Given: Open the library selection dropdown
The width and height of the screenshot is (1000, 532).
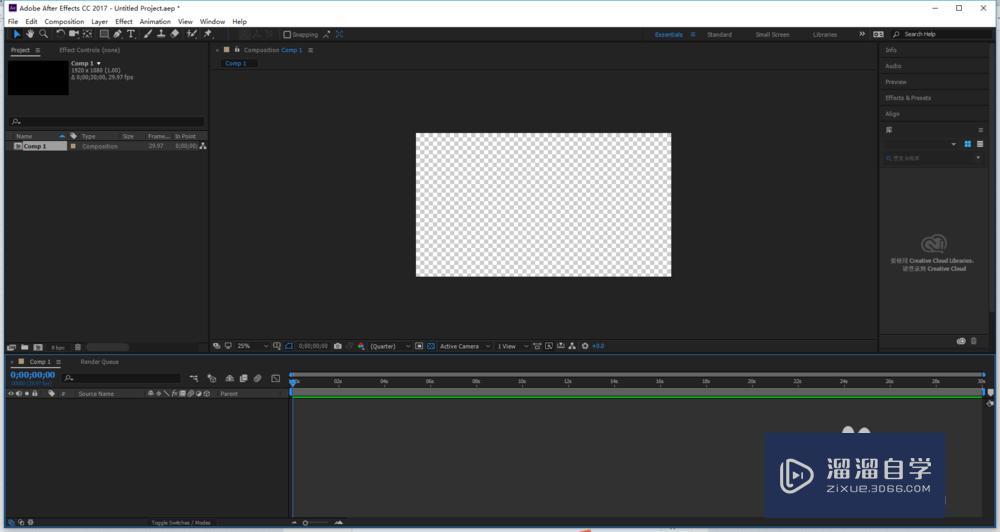Looking at the screenshot, I should pyautogui.click(x=953, y=144).
